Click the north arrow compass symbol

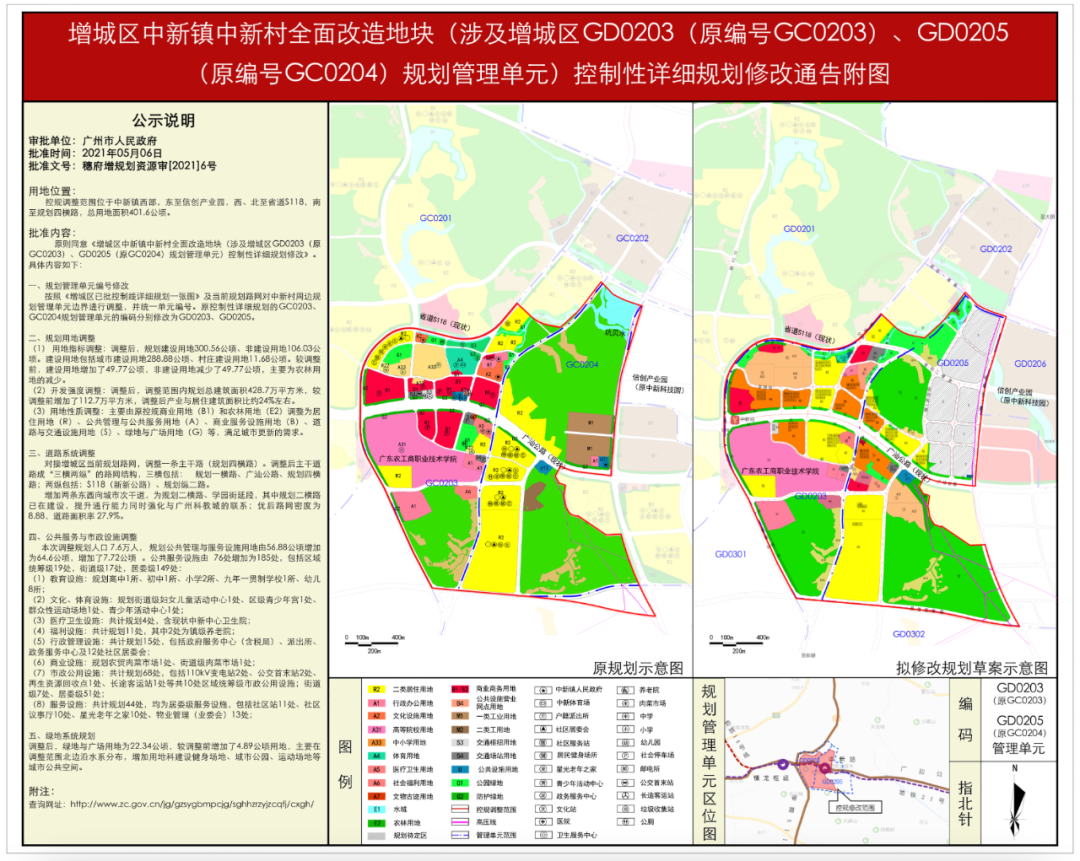point(1016,801)
